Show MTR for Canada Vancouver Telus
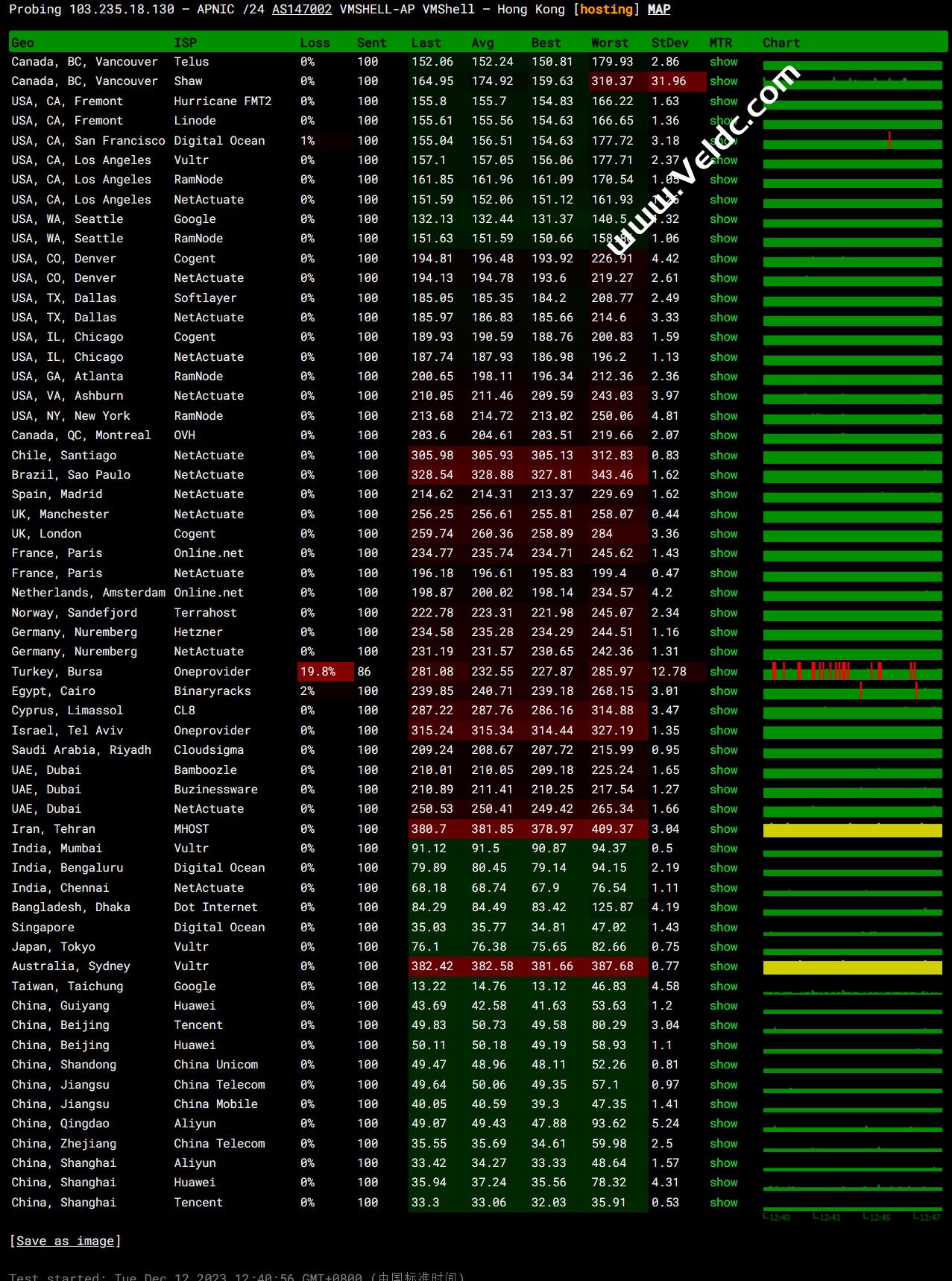 723,62
